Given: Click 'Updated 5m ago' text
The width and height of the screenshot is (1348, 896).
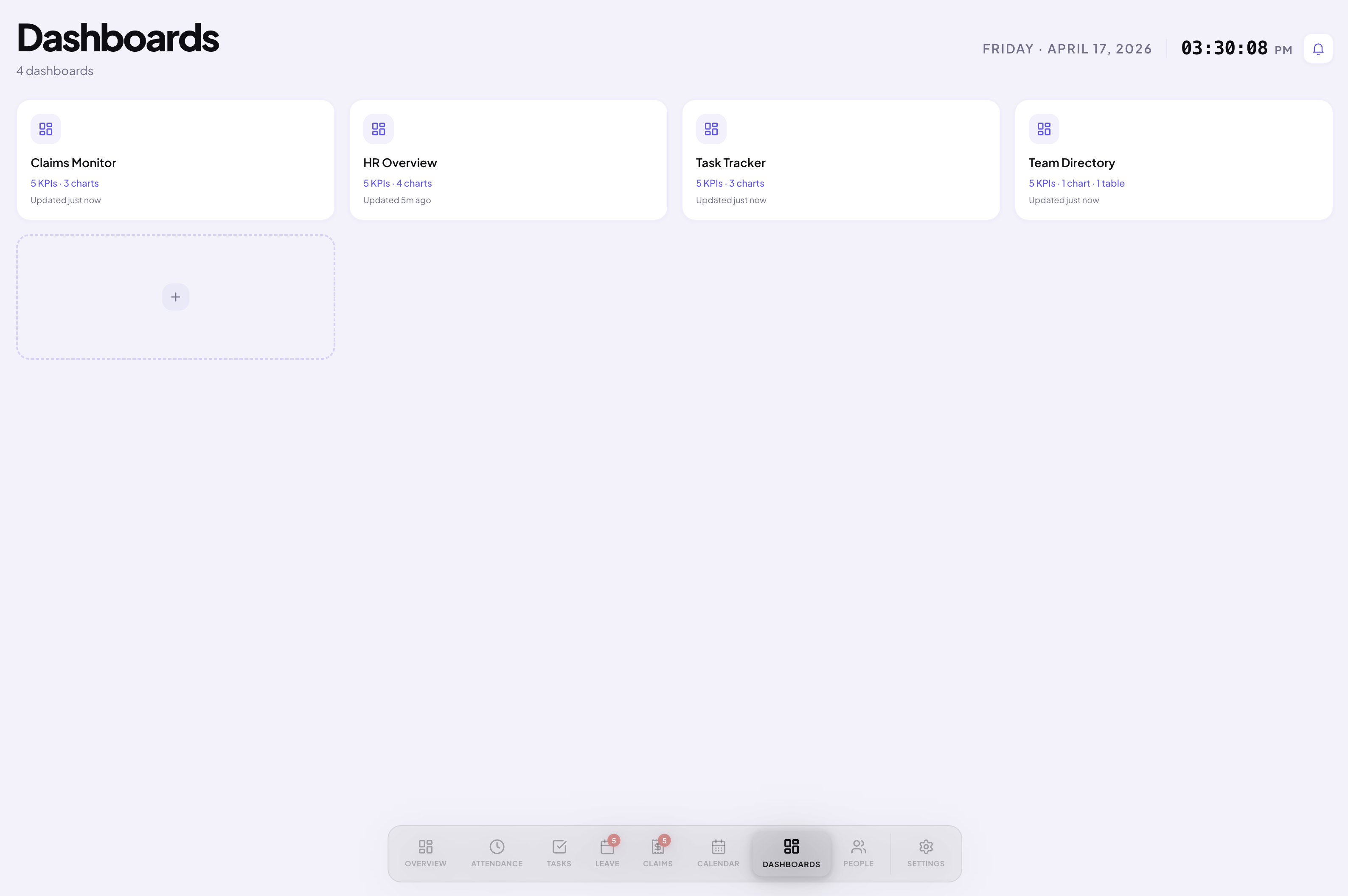Looking at the screenshot, I should (397, 200).
